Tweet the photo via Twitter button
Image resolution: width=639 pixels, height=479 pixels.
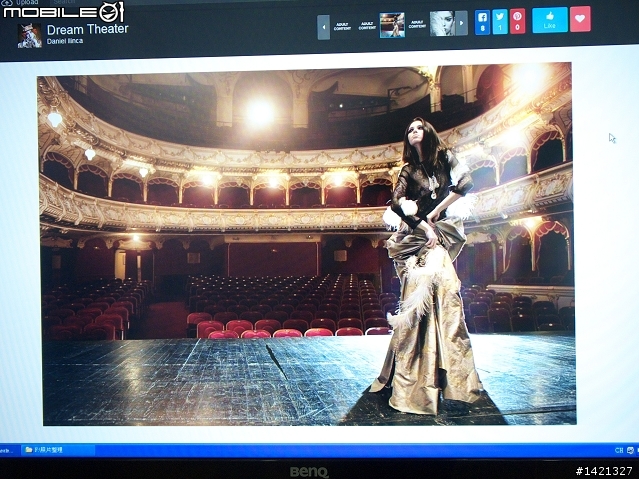click(x=500, y=22)
